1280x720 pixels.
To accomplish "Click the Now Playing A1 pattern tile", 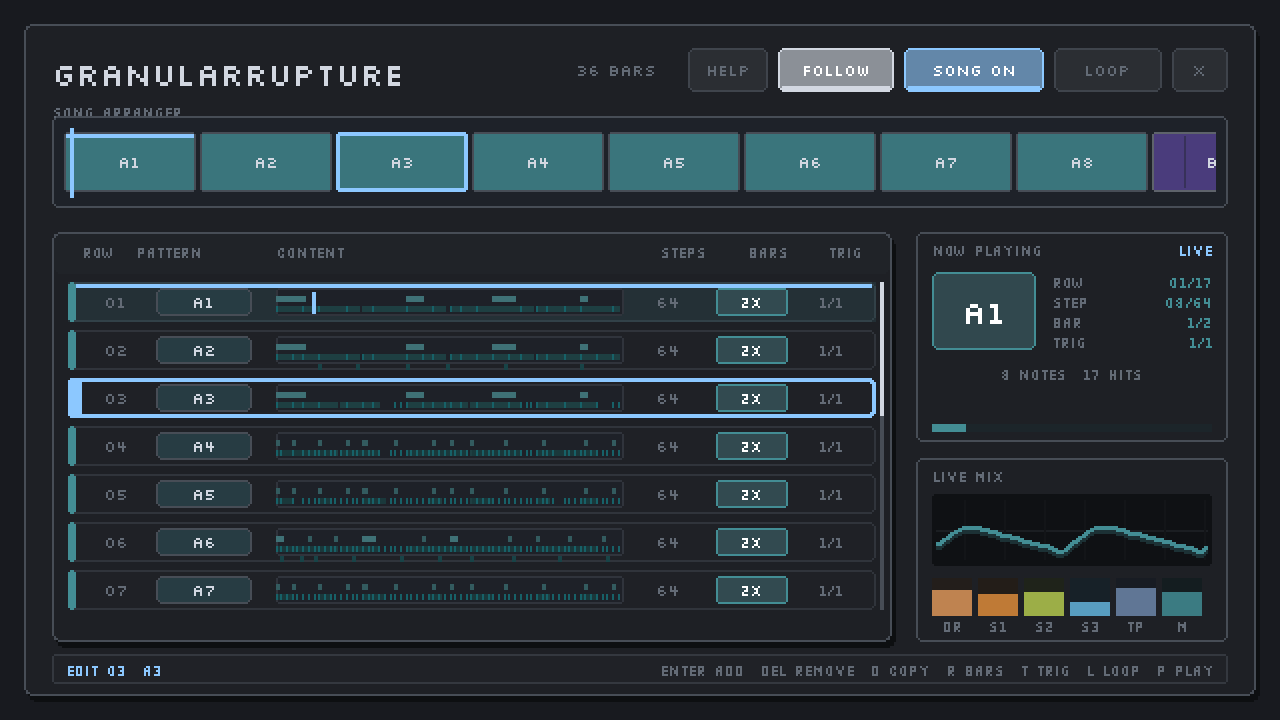I will pos(984,311).
